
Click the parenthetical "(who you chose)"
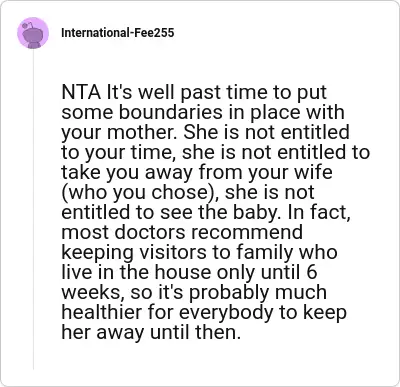point(138,193)
